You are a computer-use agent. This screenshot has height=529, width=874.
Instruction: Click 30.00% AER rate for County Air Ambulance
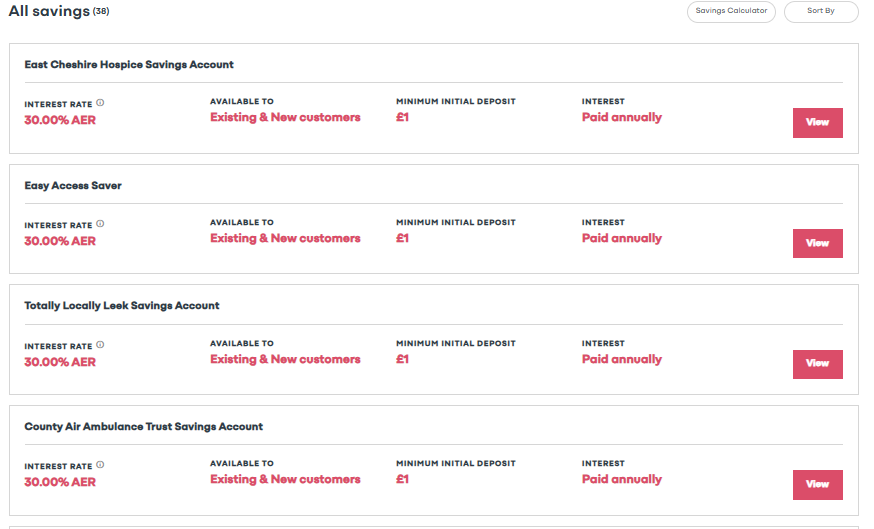point(60,482)
